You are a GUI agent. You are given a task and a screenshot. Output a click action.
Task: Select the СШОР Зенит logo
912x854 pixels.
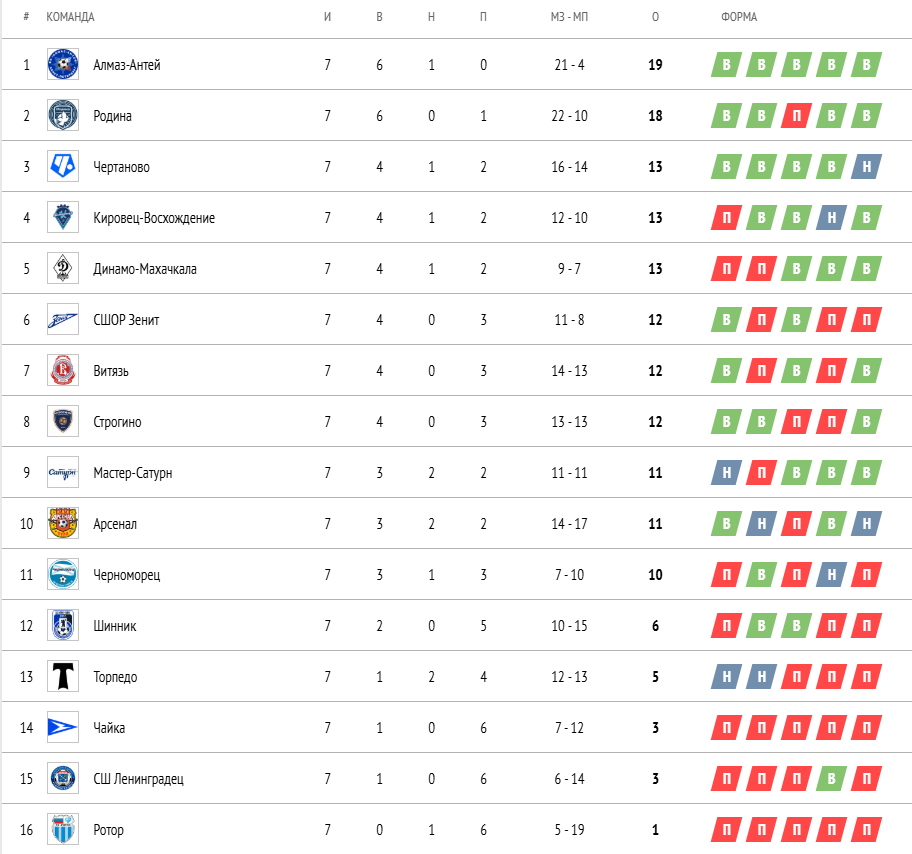63,319
